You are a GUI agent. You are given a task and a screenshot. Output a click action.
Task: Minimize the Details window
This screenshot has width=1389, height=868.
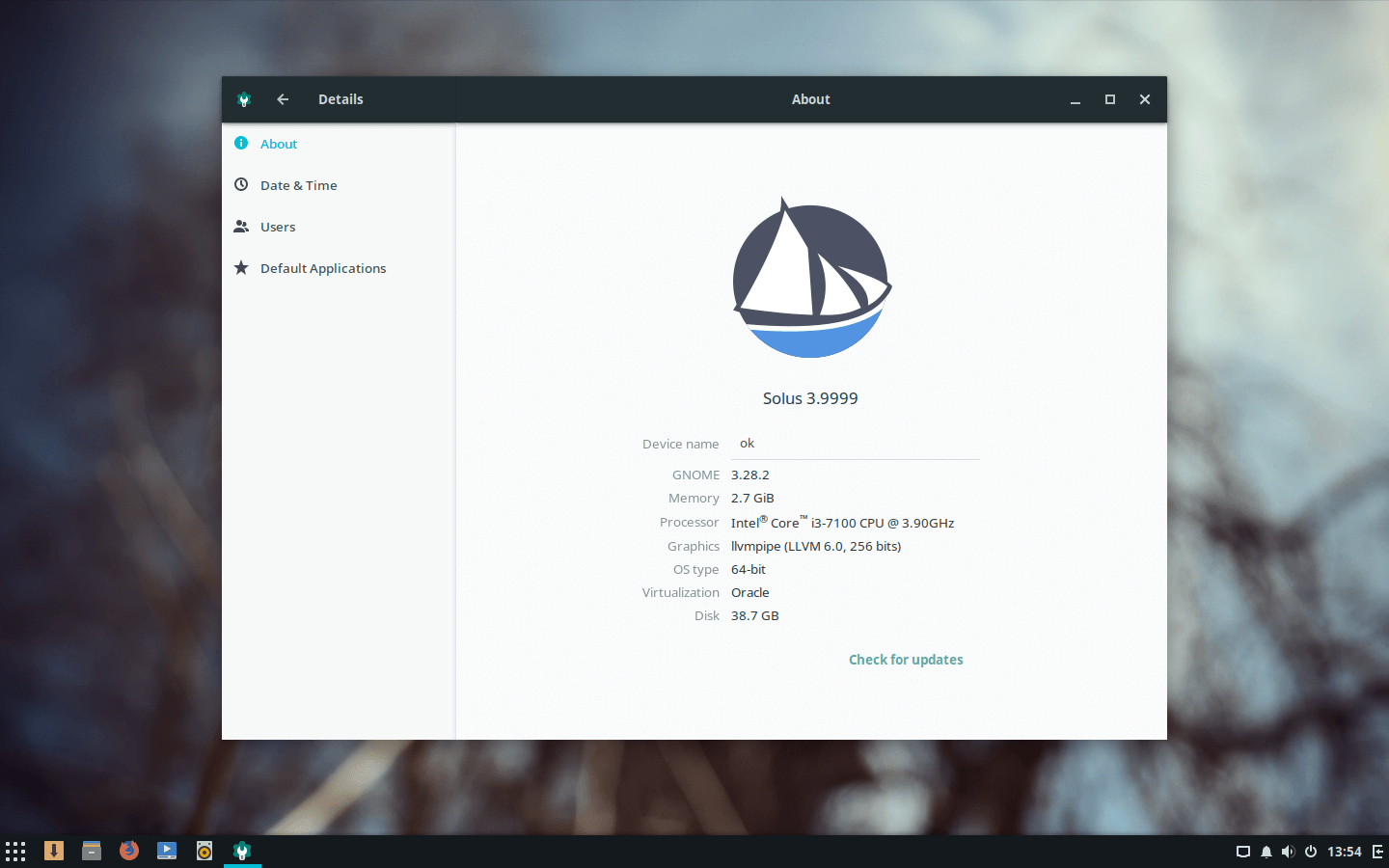click(1076, 100)
